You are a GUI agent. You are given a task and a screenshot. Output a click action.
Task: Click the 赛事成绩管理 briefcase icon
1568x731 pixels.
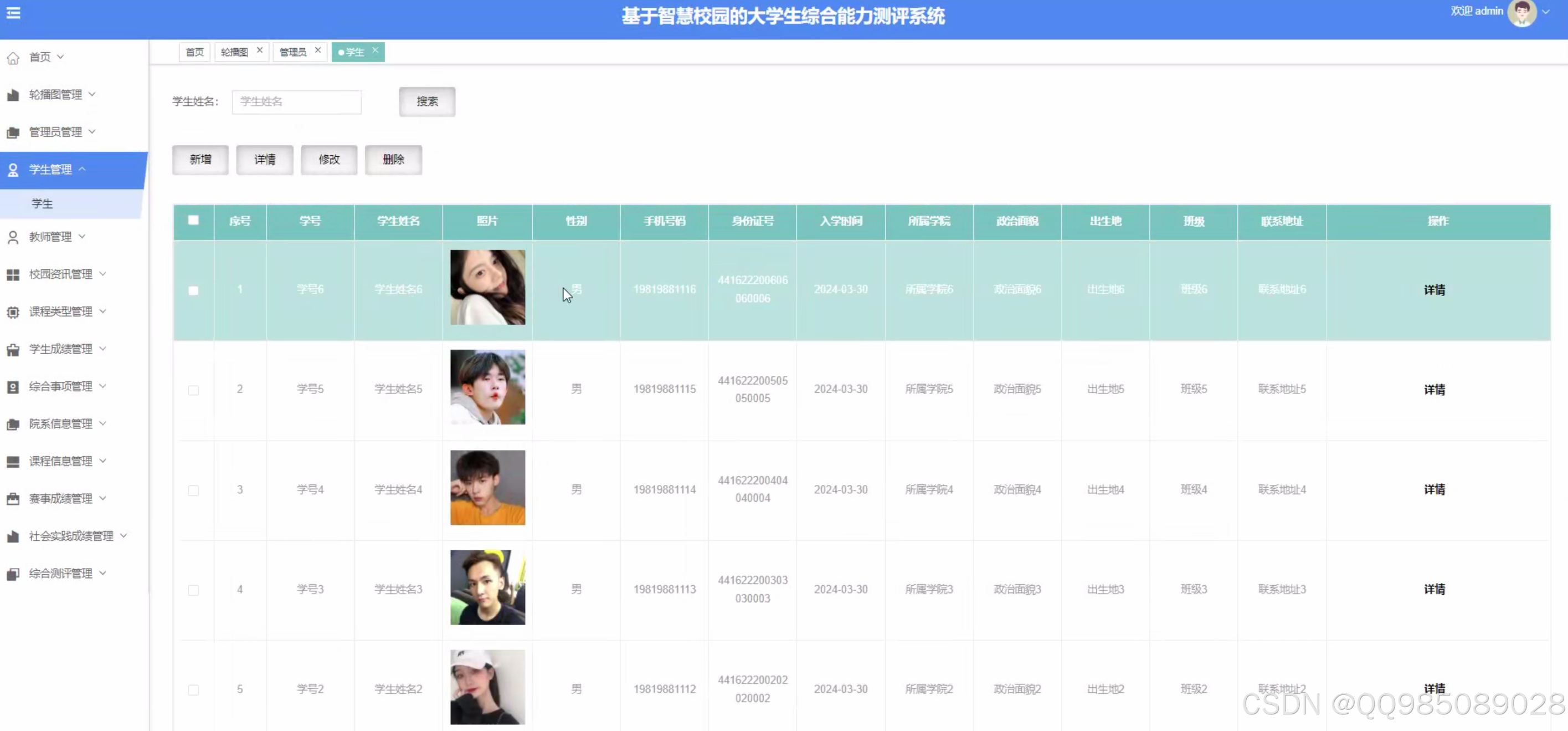pyautogui.click(x=13, y=499)
